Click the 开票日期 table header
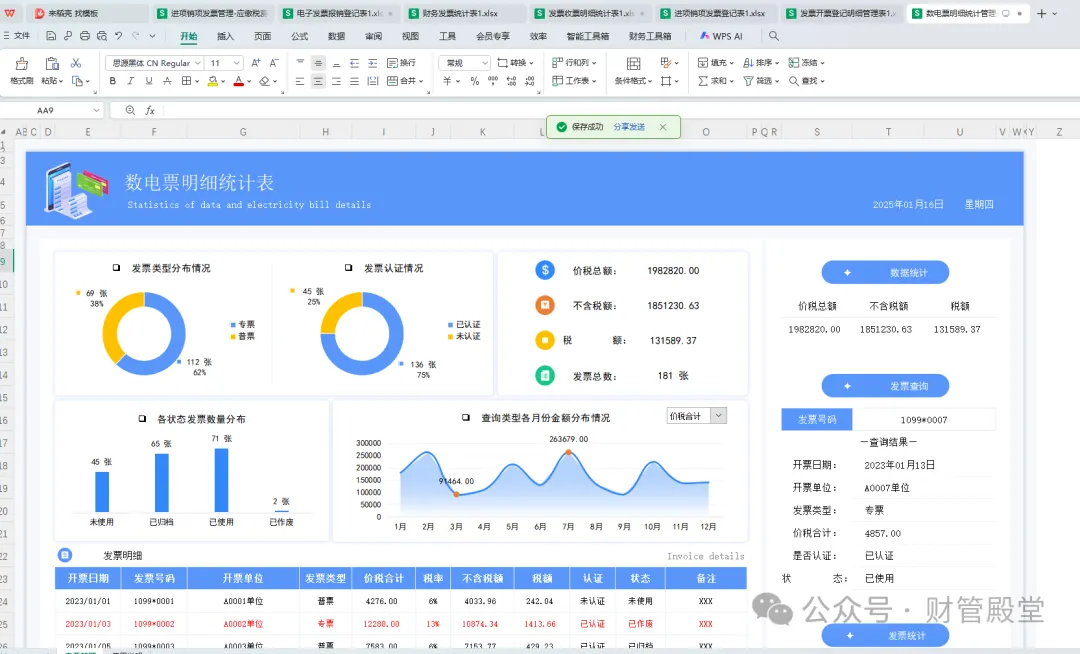This screenshot has width=1080, height=654. point(87,578)
